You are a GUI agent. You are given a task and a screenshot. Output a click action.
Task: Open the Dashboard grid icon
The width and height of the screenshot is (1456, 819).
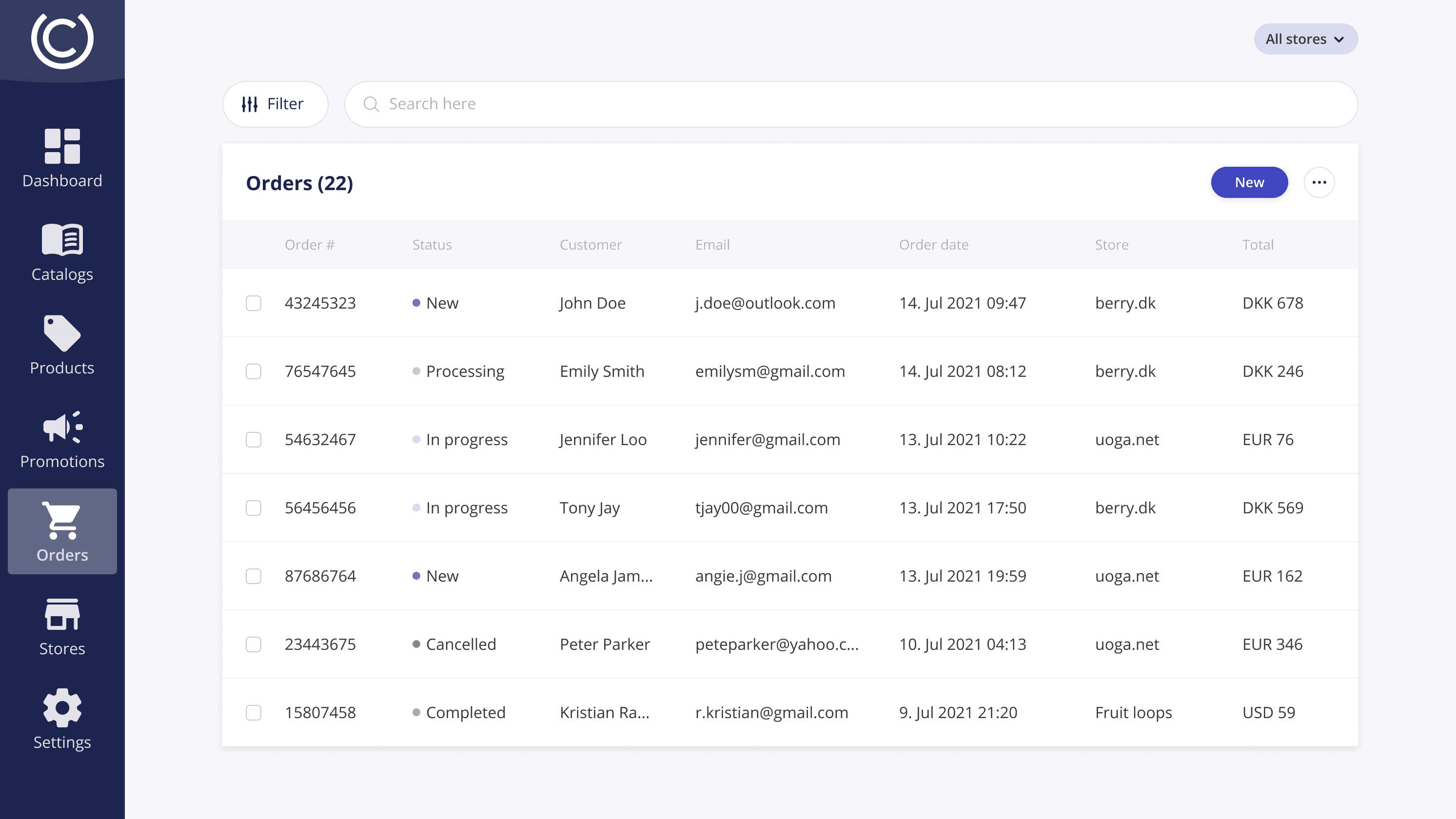click(62, 146)
